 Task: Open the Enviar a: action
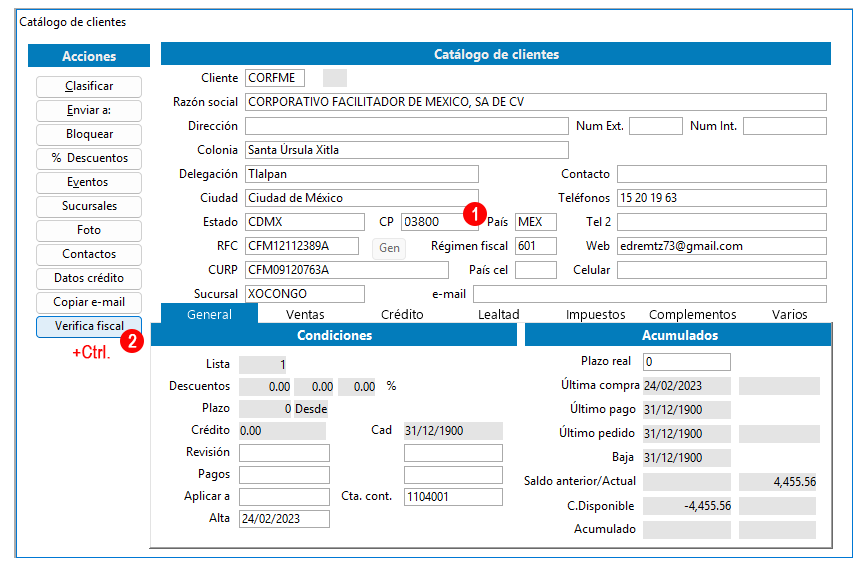click(89, 110)
